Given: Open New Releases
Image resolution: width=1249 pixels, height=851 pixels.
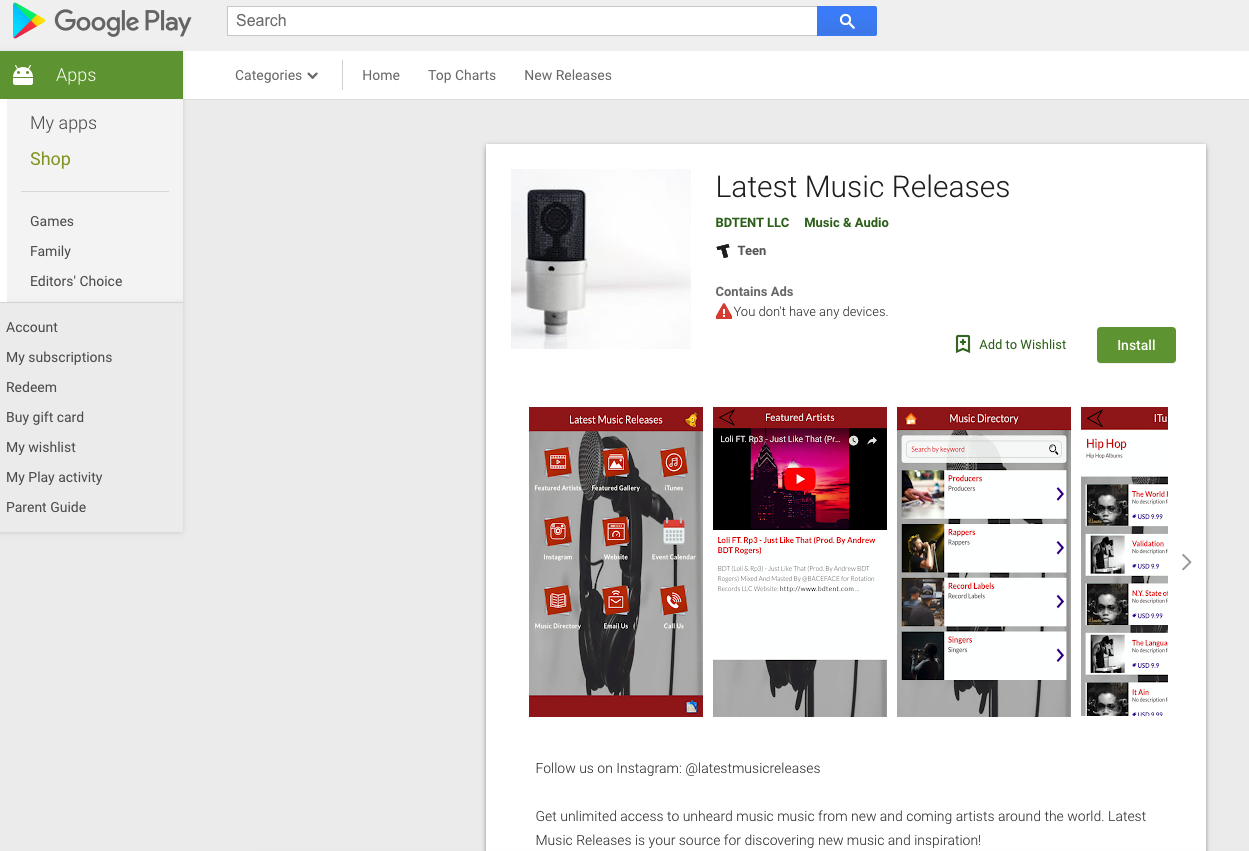Looking at the screenshot, I should click(x=568, y=75).
